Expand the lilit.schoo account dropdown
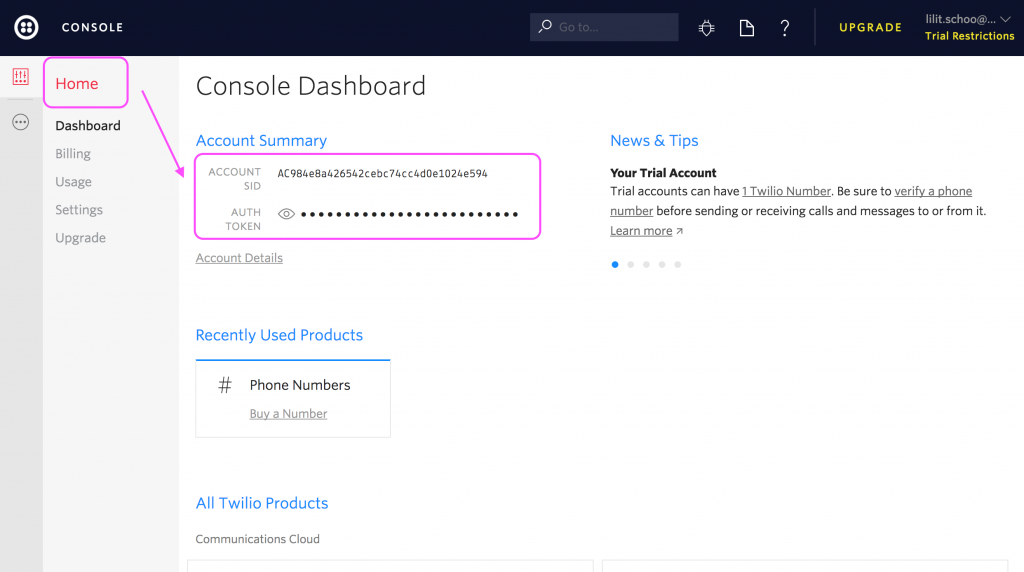The height and width of the screenshot is (572, 1024). point(968,20)
